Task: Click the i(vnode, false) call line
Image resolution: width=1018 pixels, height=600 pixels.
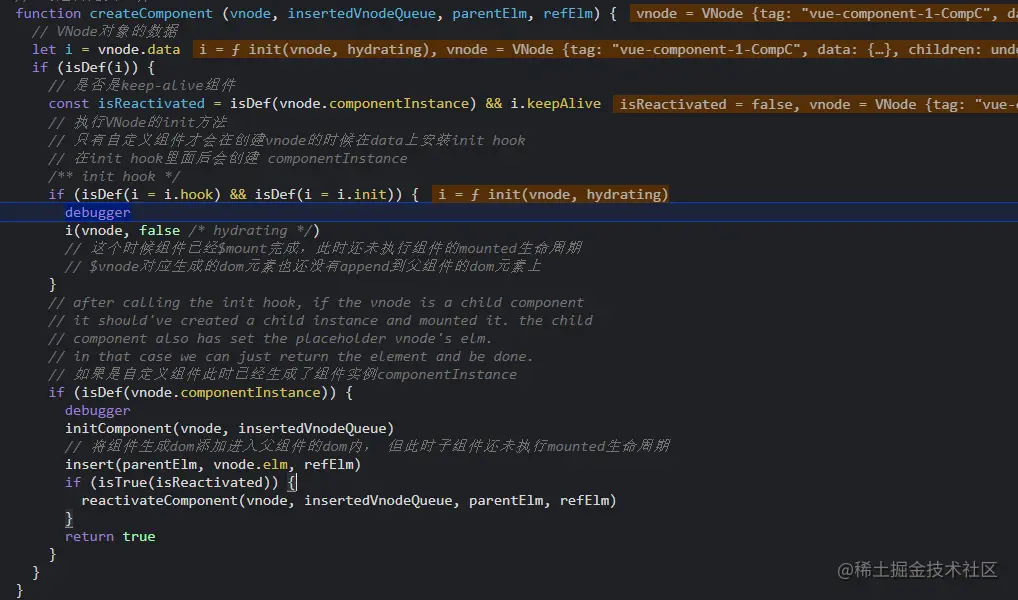Action: [192, 231]
